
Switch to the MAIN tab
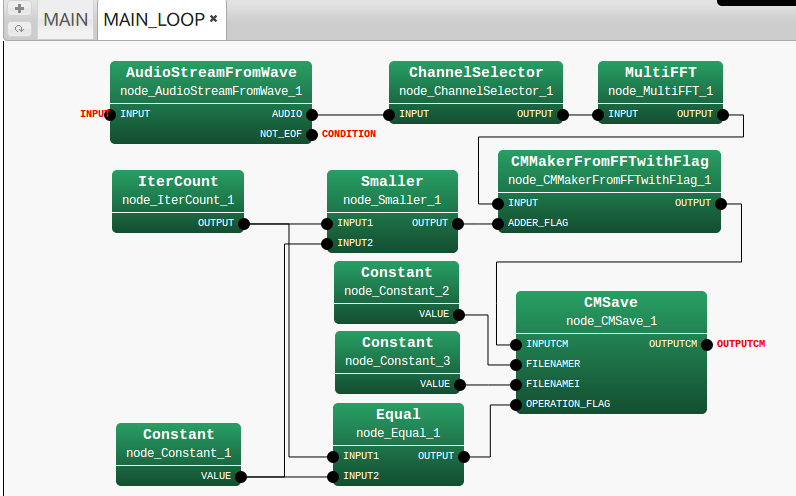click(x=66, y=20)
